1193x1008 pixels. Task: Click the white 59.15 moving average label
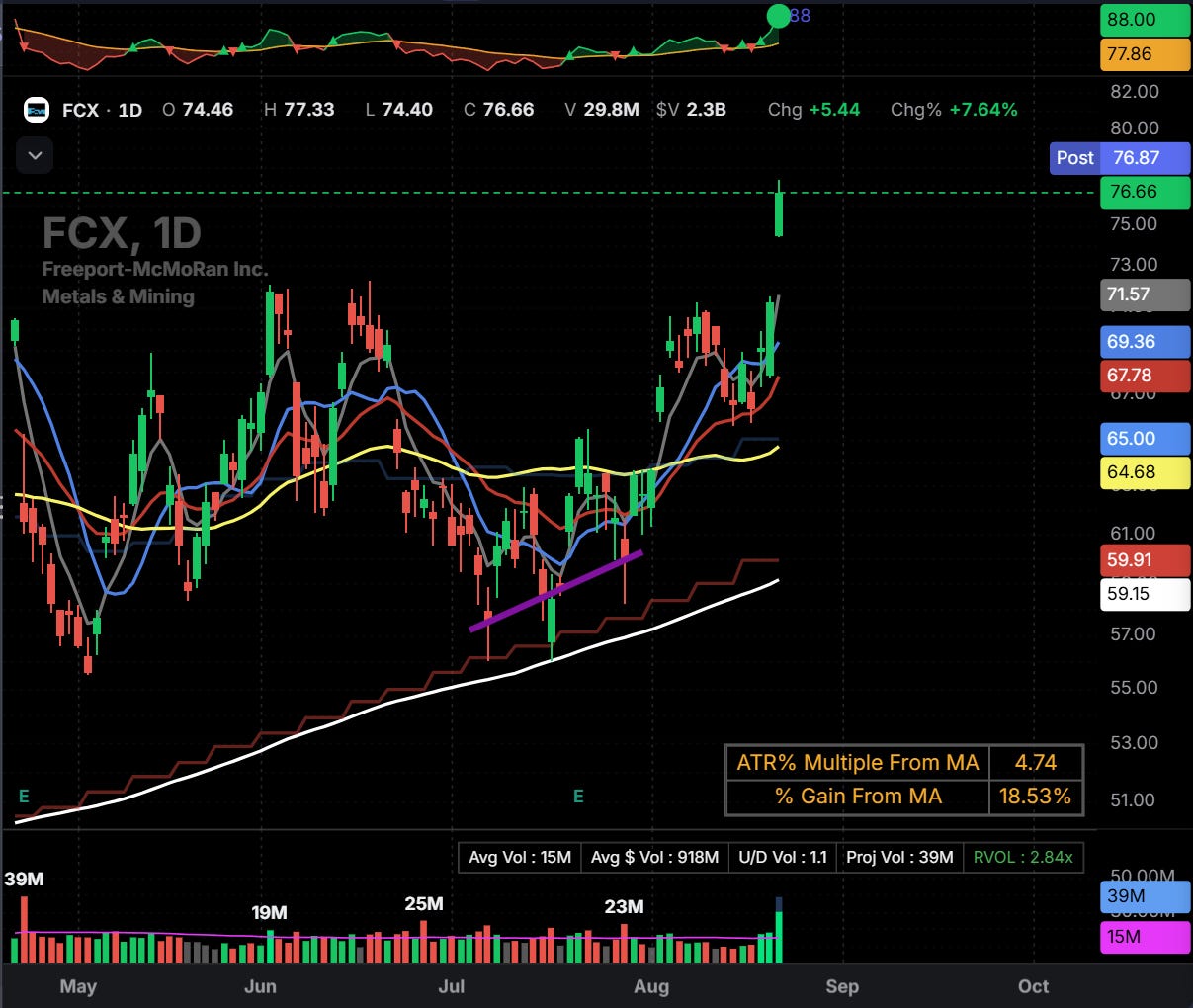(x=1146, y=594)
